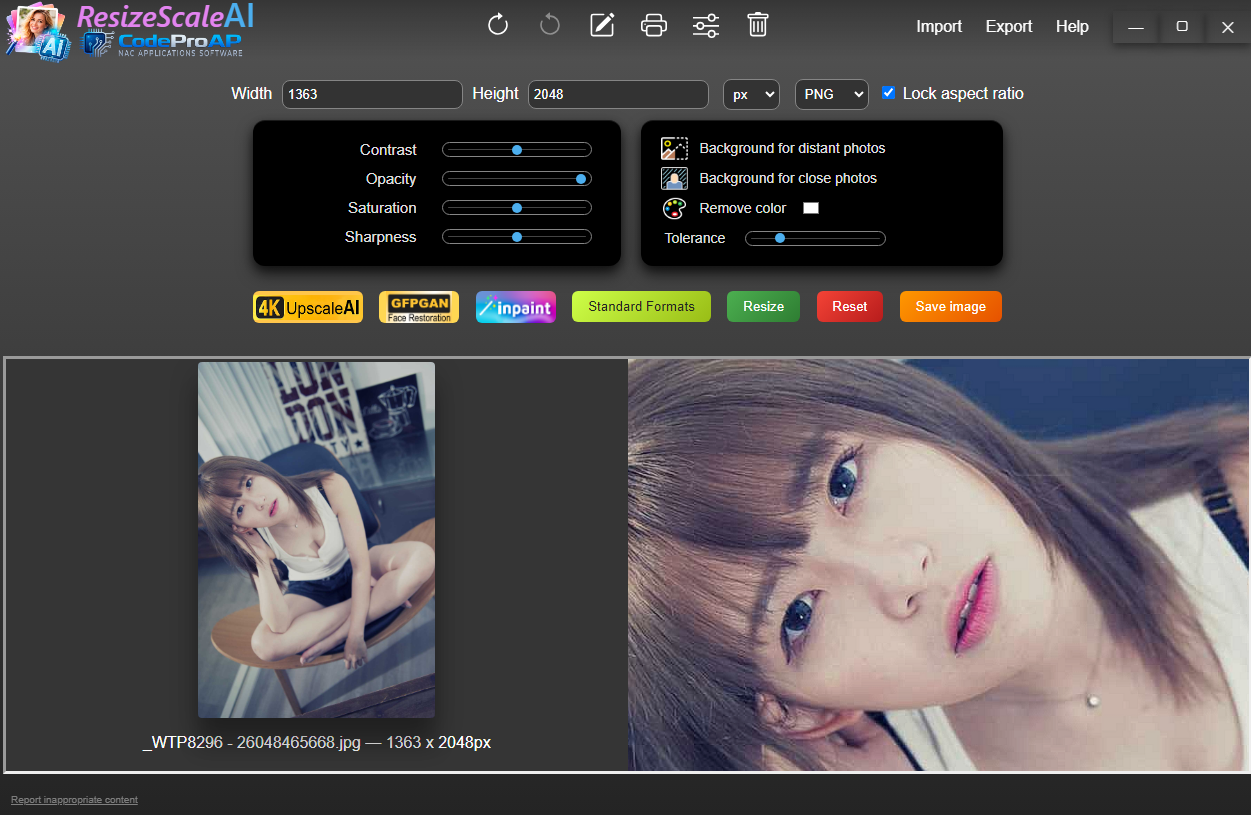Select Background for close photos icon

click(674, 179)
